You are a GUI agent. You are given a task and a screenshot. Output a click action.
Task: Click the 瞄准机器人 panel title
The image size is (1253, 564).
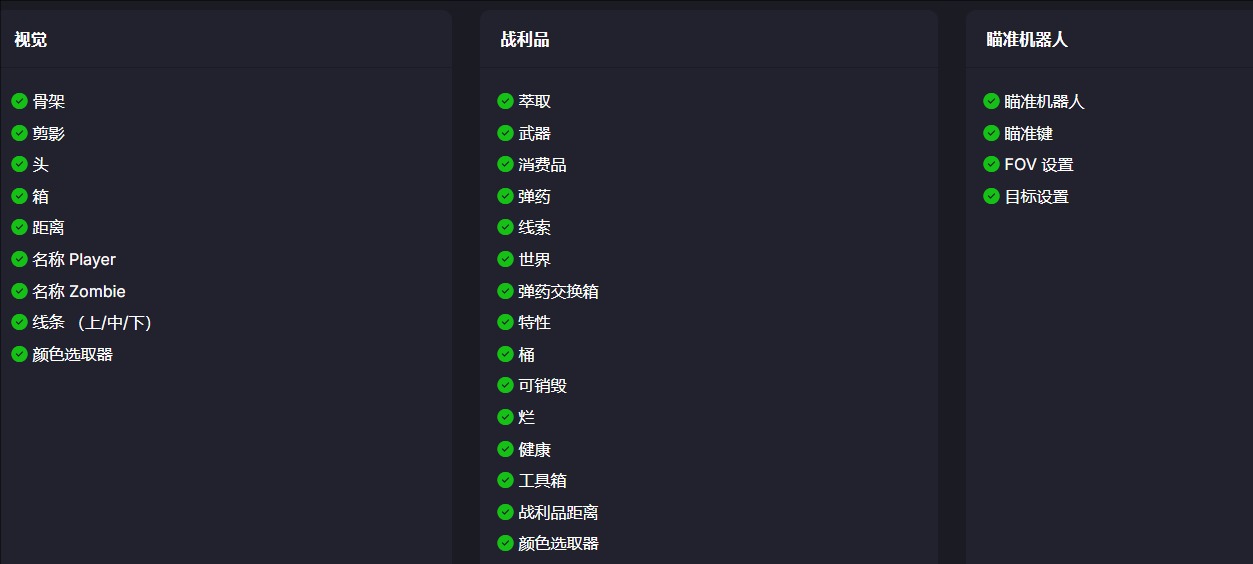point(1027,40)
